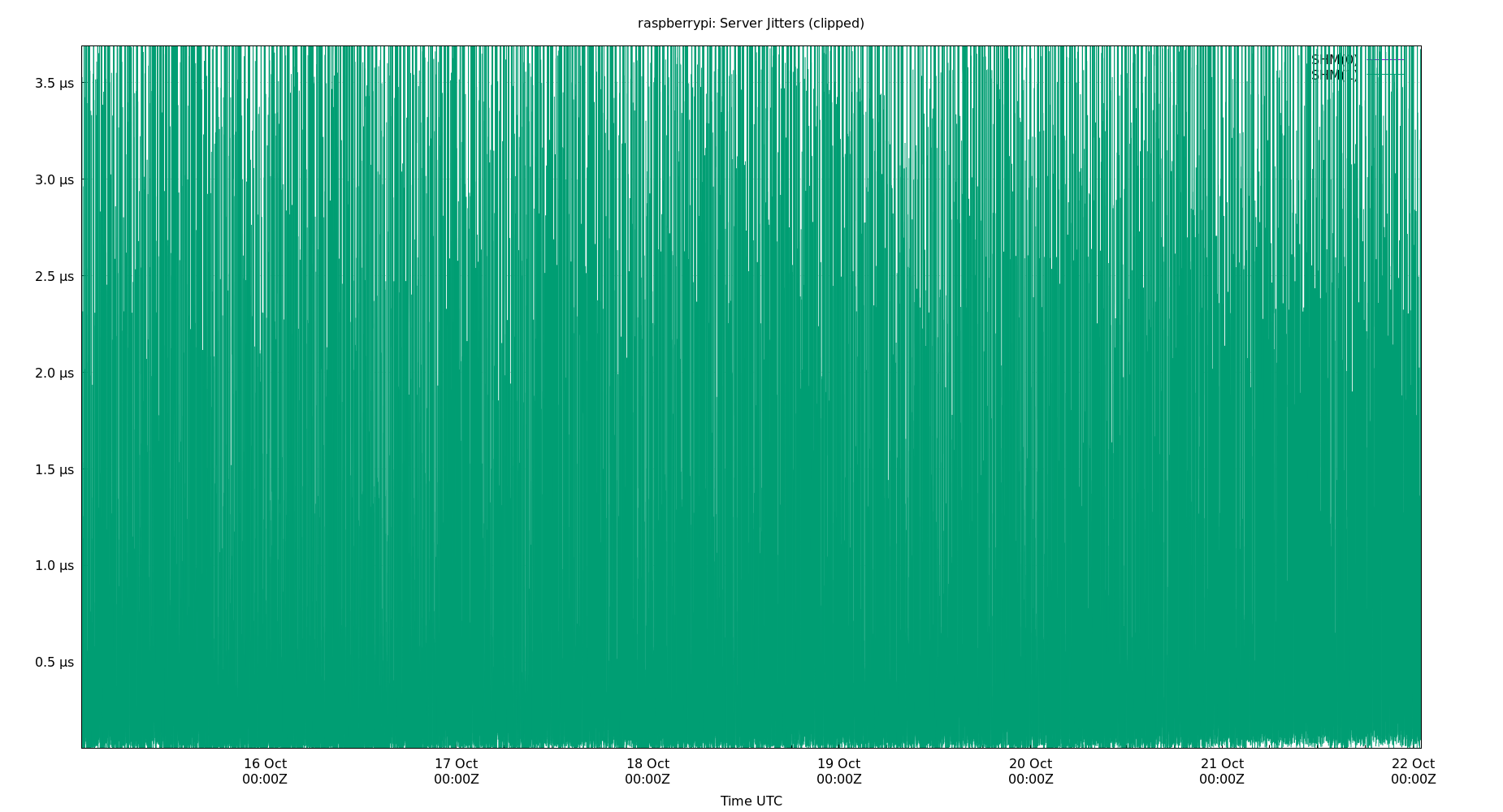The width and height of the screenshot is (1503, 812).
Task: Select the 1.5 µs y-axis tick label
Action: click(x=54, y=469)
